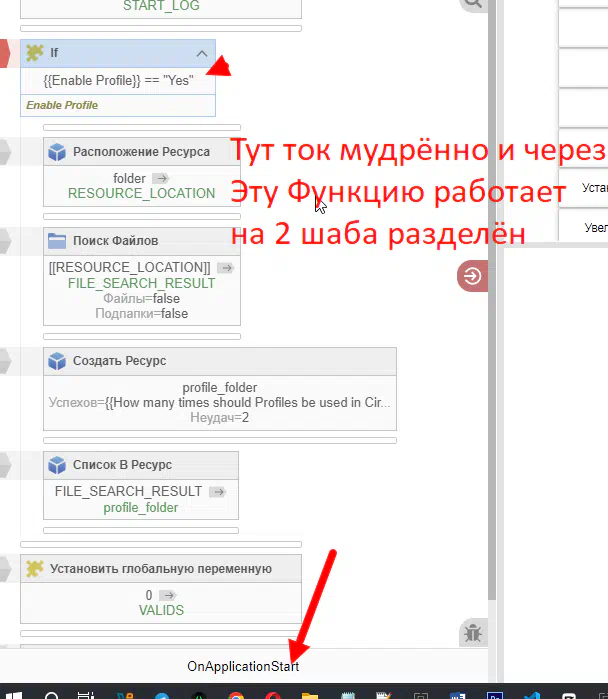Click the FILE_SEARCH_RESULT output variable in Поиск Файлов
608x699 pixels.
pyautogui.click(x=141, y=283)
